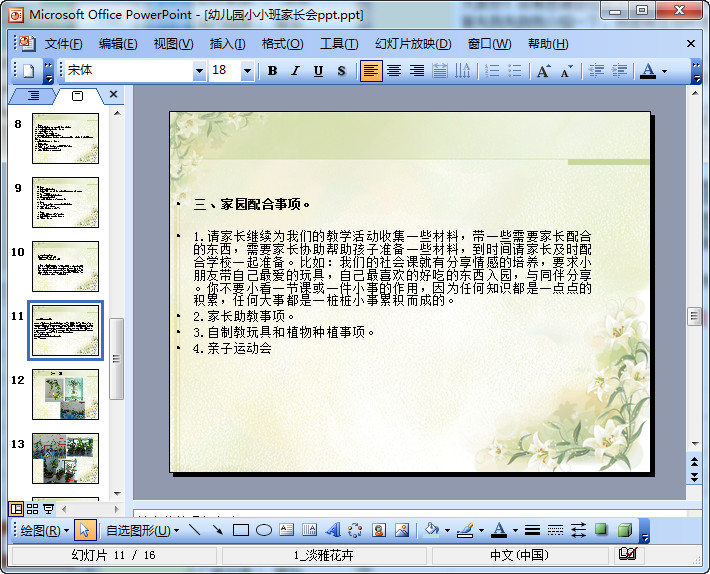Switch to the Outline tab

(33, 96)
